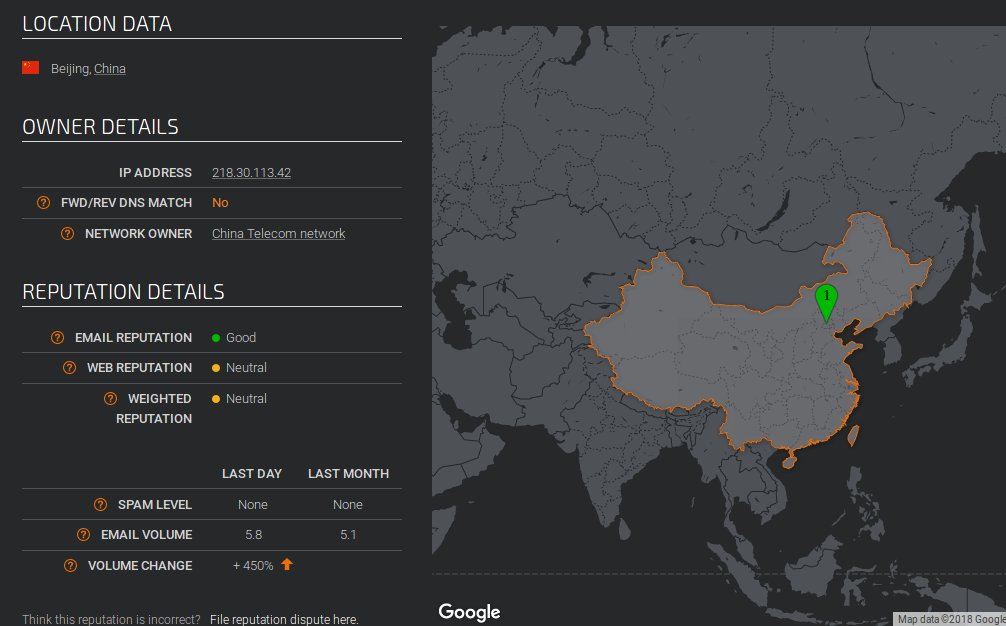
Task: Open help for FWD/REV DNS MATCH
Action: click(43, 202)
